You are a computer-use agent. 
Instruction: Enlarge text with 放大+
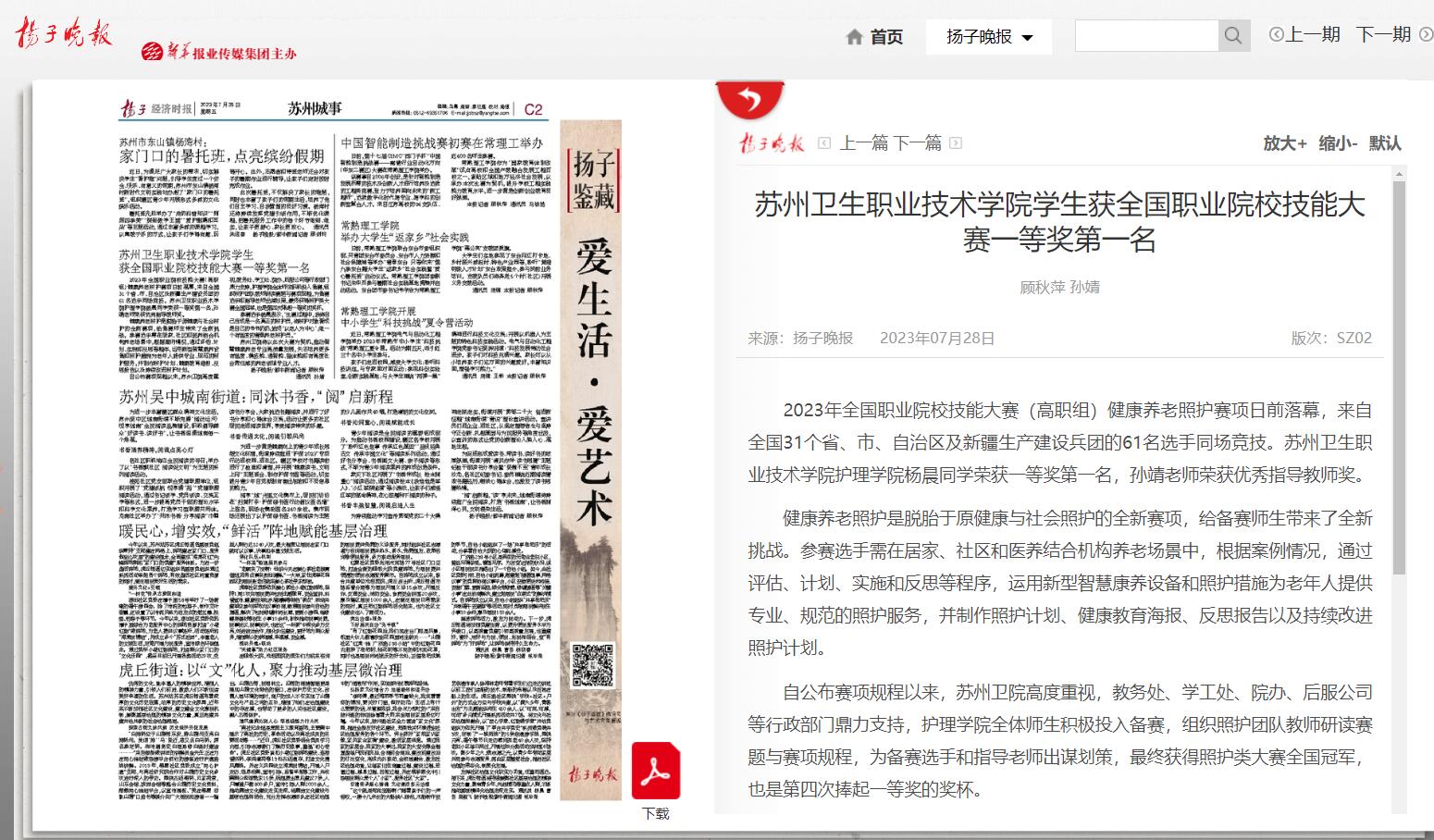(x=1286, y=143)
